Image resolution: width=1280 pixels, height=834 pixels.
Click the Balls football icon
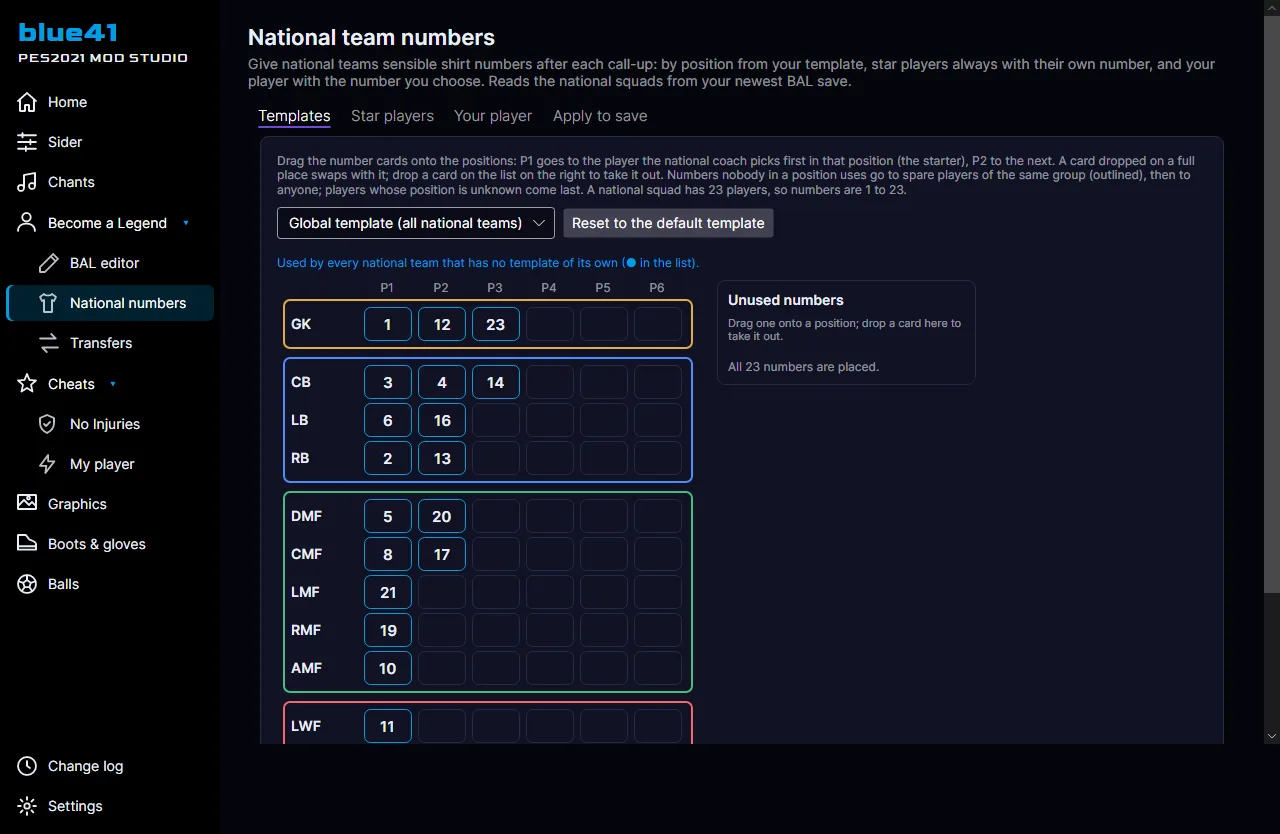(27, 584)
